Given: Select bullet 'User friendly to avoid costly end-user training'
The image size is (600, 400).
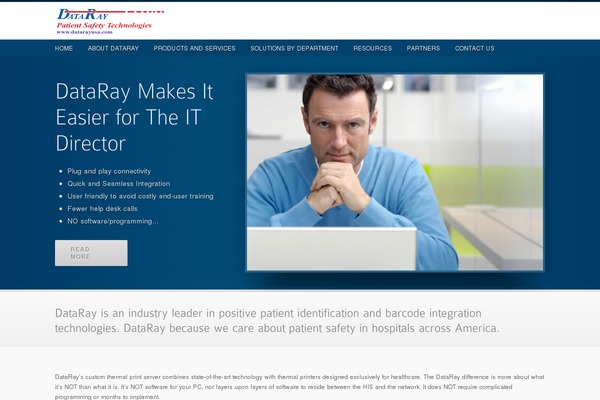Looking at the screenshot, I should (x=140, y=196).
